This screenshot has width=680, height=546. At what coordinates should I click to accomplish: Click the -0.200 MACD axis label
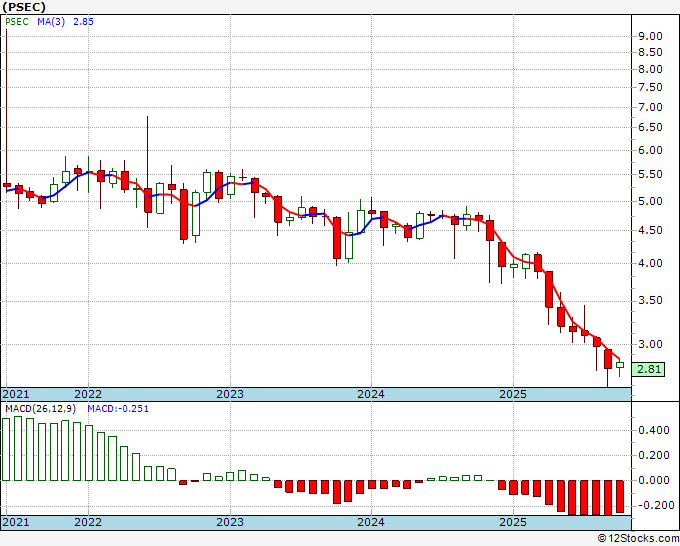coord(654,506)
